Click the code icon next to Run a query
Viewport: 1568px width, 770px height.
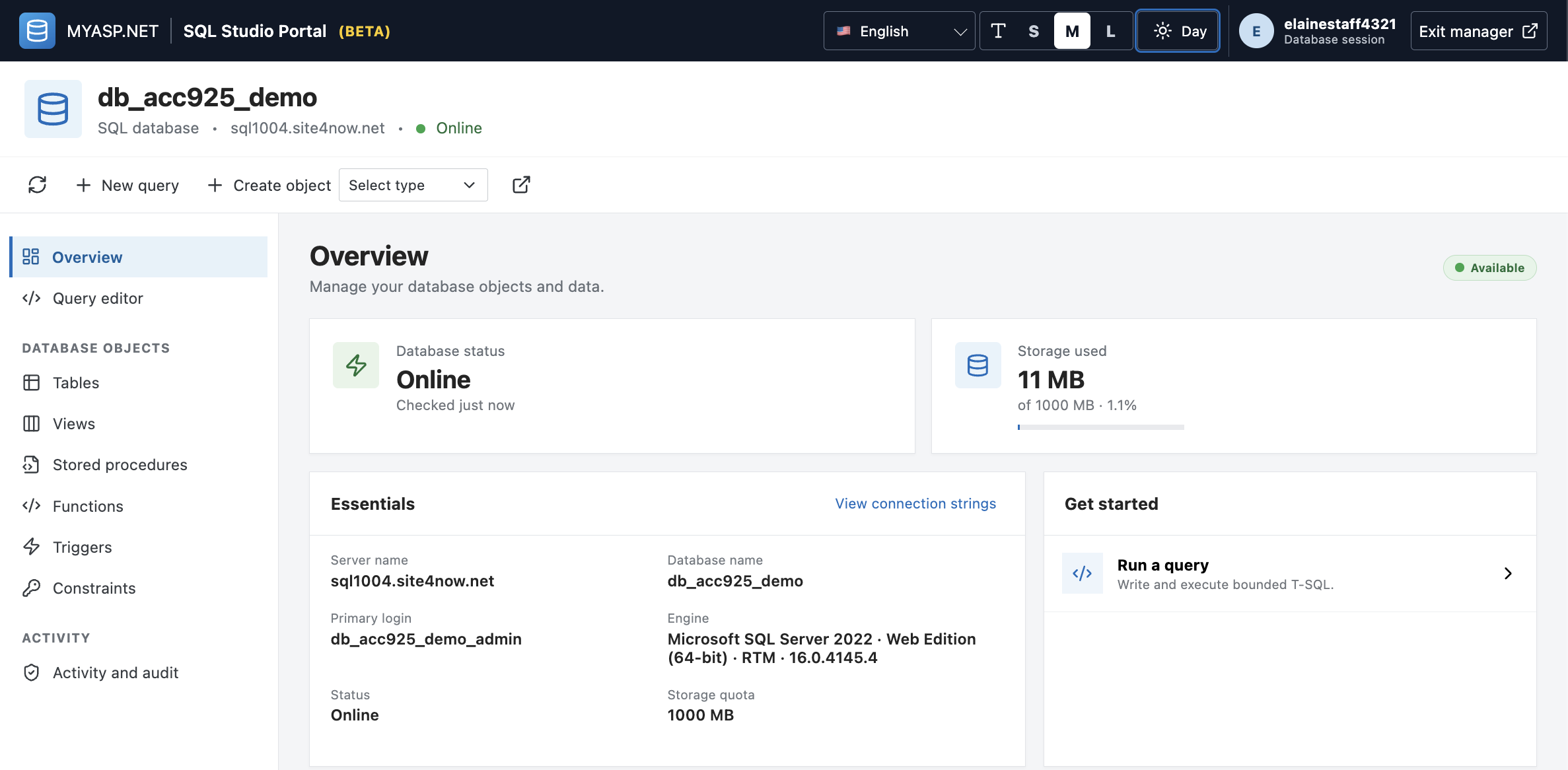[x=1082, y=573]
